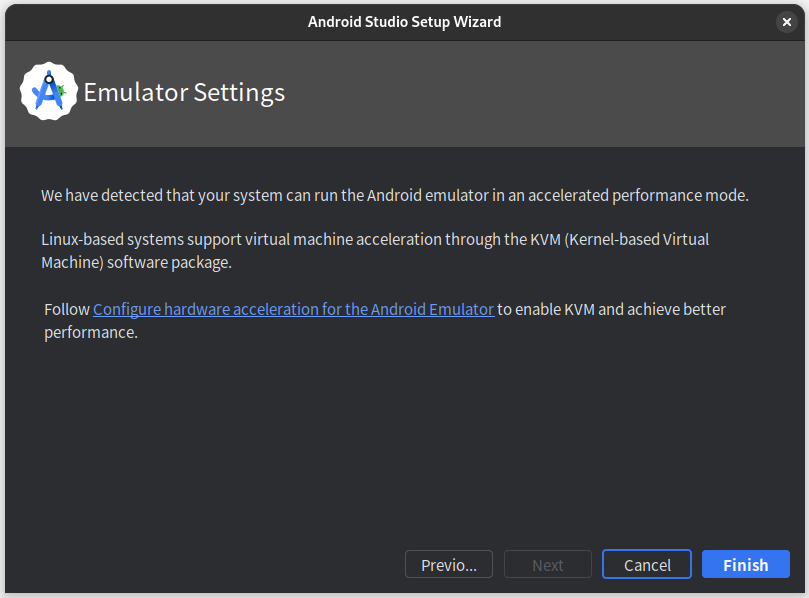Click the Finish button
809x598 pixels.
[x=745, y=565]
